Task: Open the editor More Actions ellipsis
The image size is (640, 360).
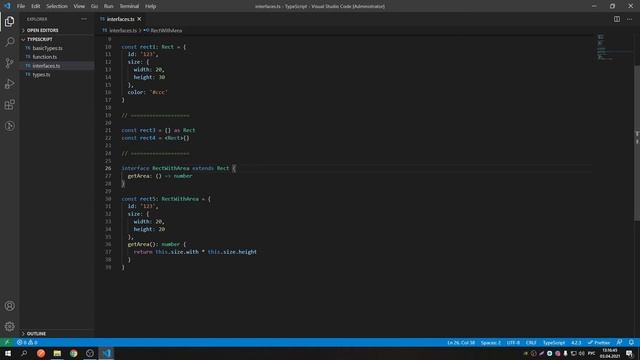Action: click(629, 19)
